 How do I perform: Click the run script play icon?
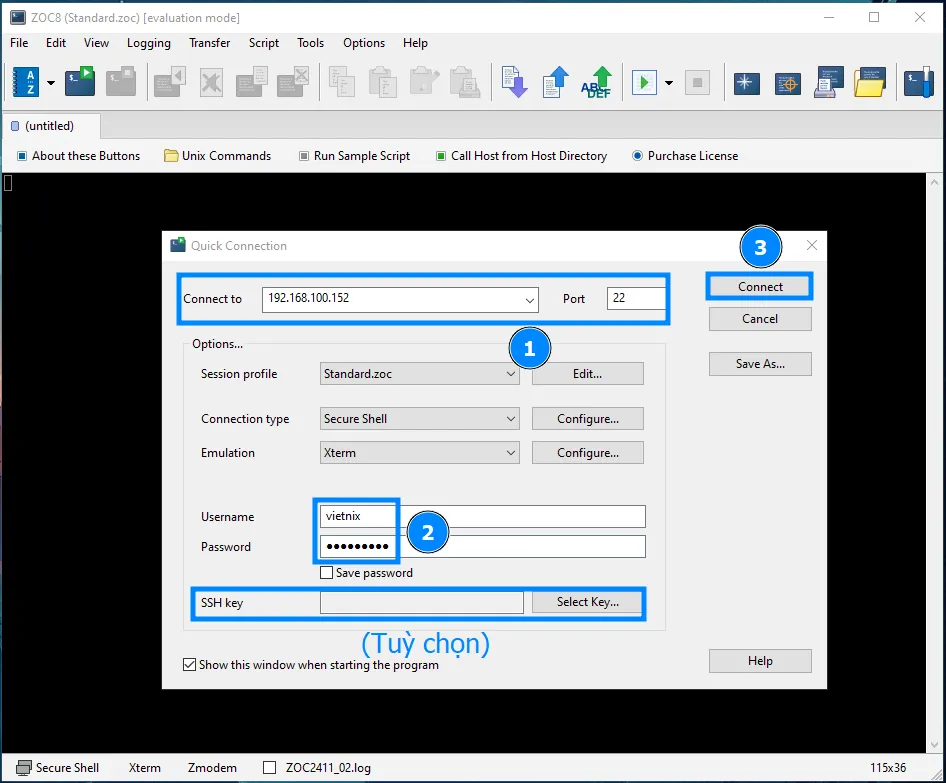coord(644,82)
